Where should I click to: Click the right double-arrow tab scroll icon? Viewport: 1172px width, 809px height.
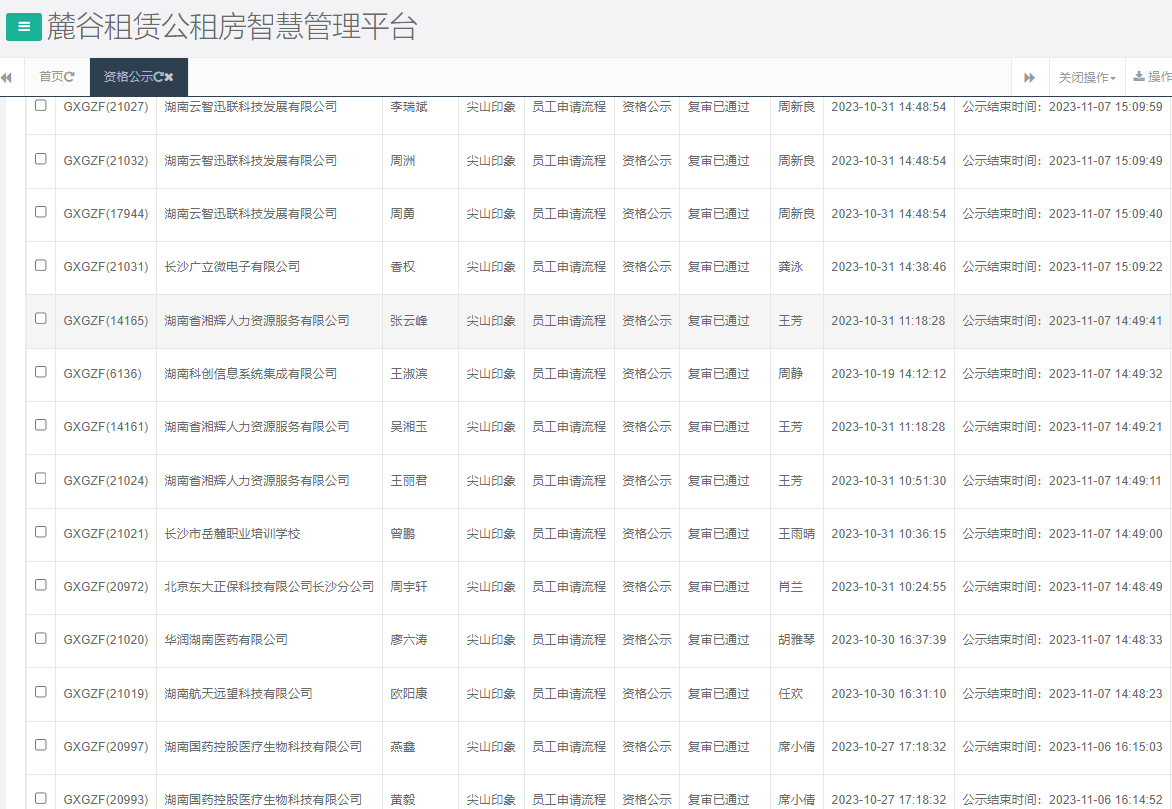[x=1029, y=78]
